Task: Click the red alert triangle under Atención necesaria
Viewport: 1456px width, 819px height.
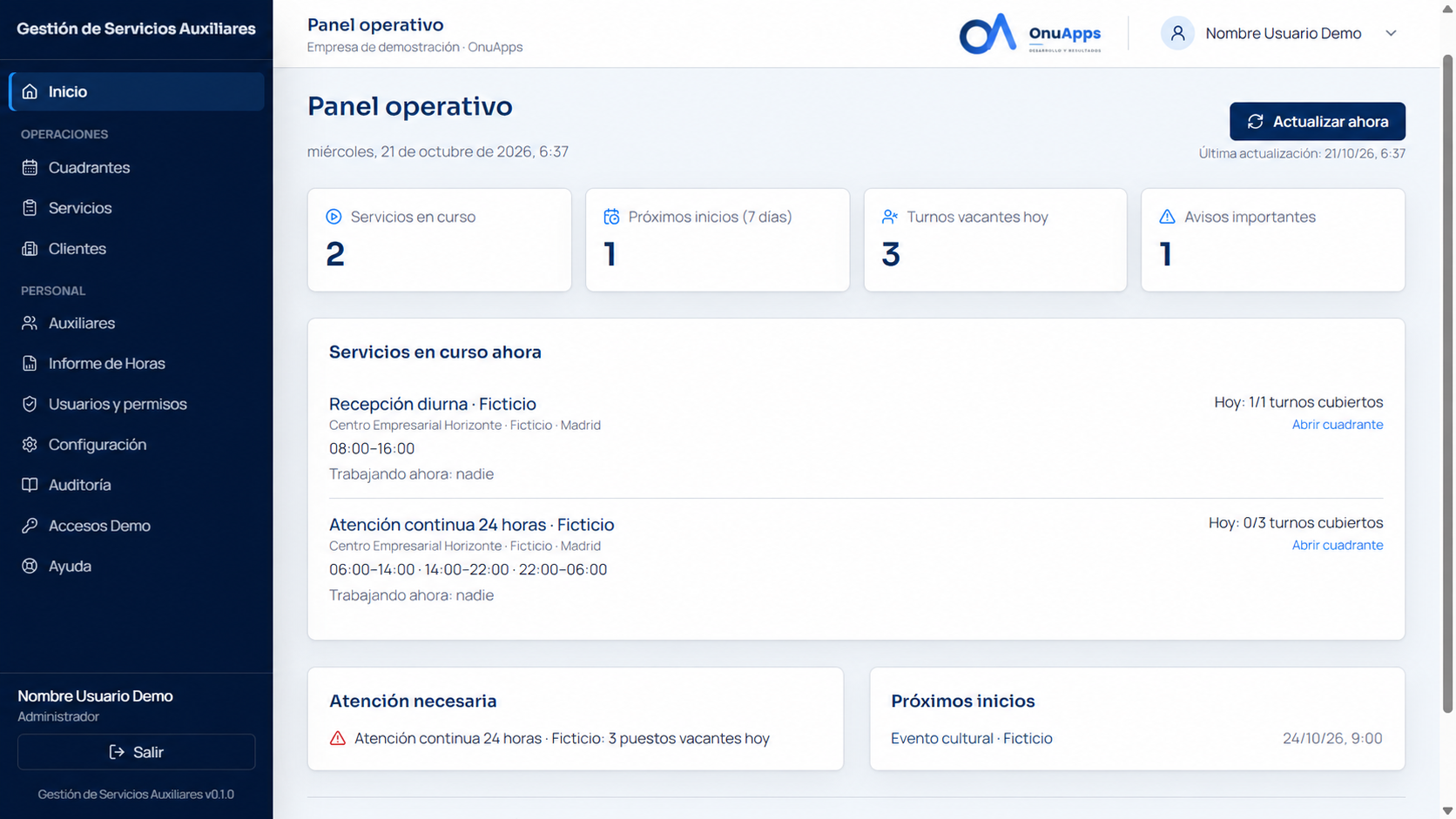Action: (338, 738)
